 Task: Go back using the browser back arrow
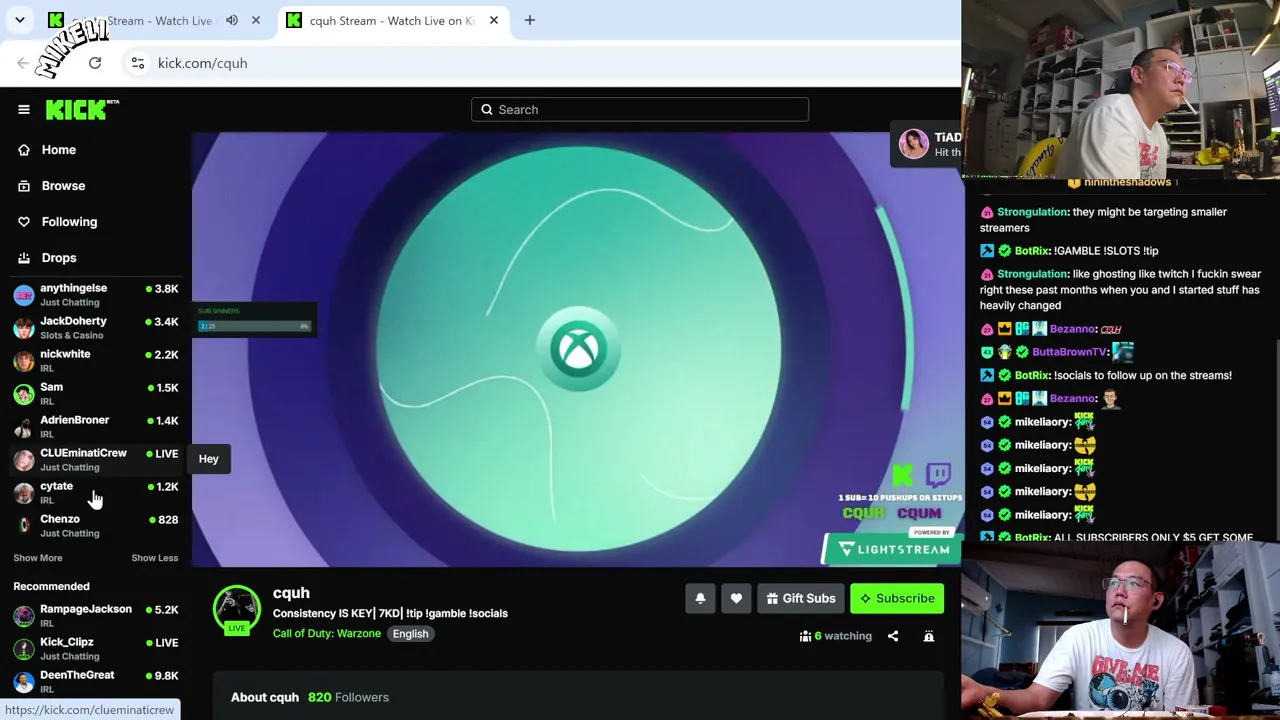point(23,63)
